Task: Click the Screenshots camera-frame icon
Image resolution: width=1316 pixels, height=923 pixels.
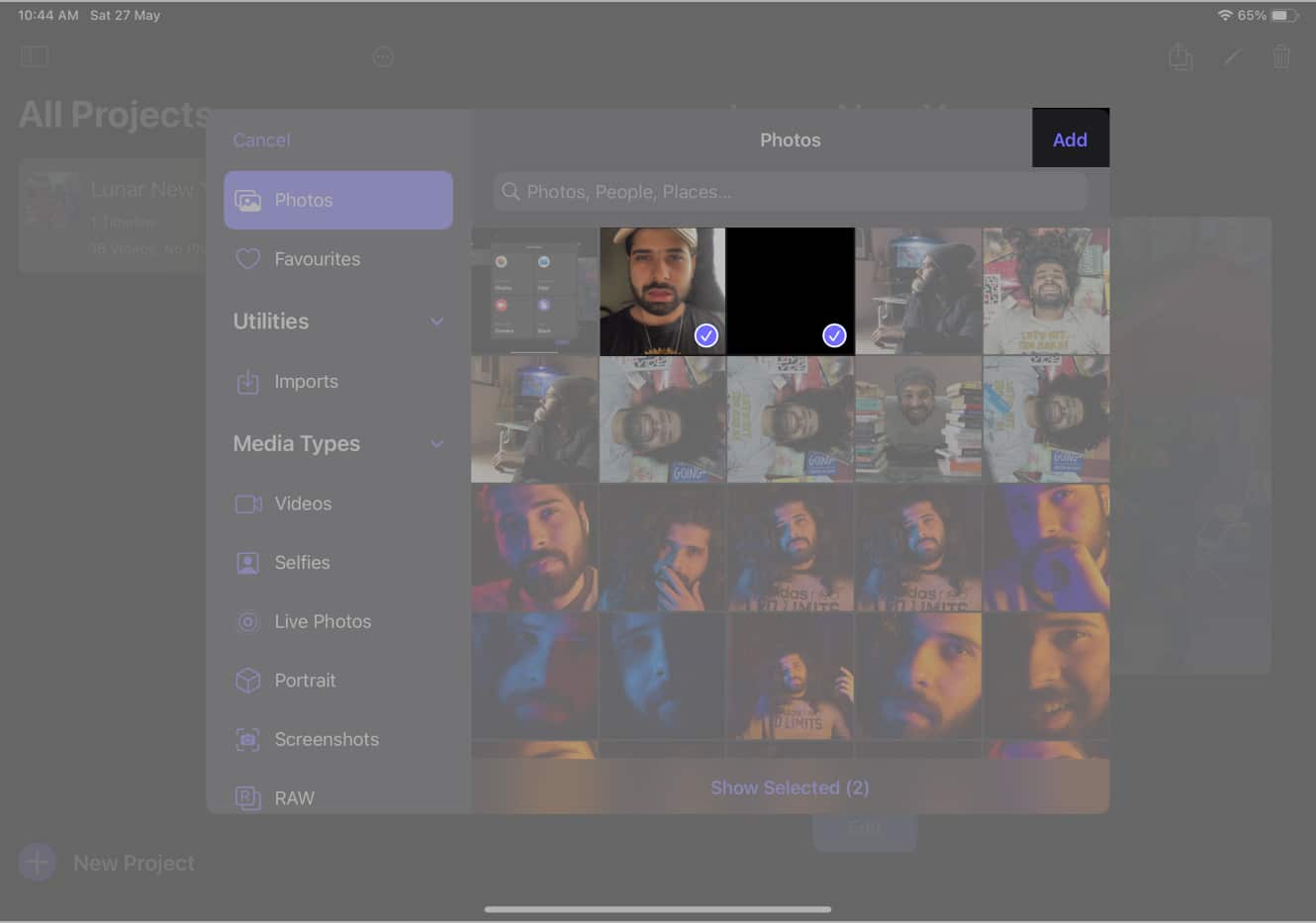Action: 247,739
